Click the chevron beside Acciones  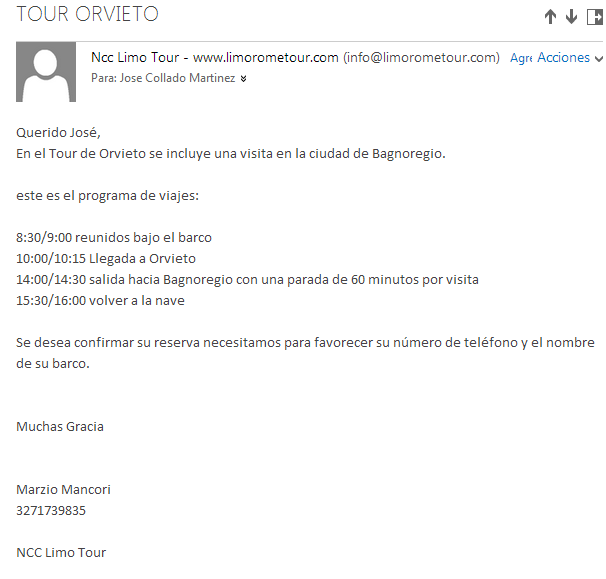[598, 59]
